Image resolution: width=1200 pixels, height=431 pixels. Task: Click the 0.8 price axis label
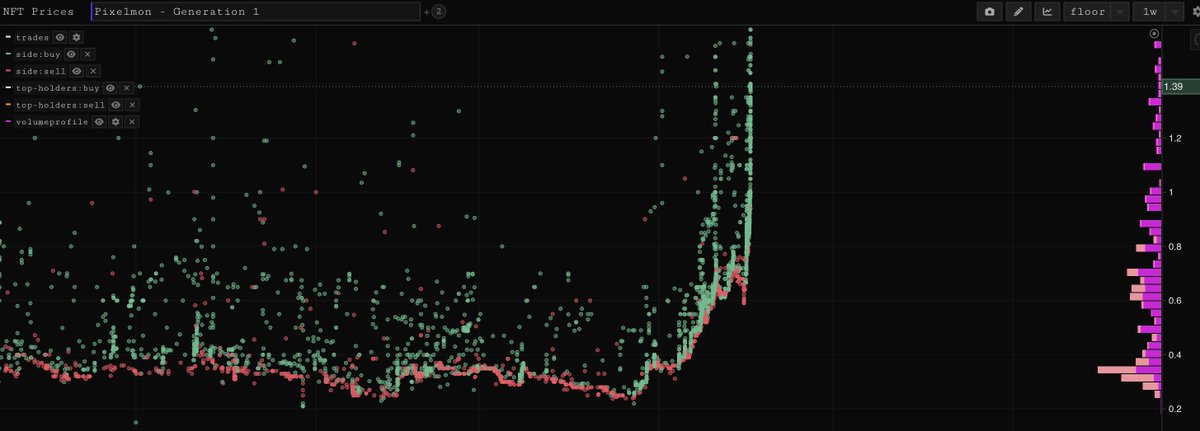tap(1174, 247)
